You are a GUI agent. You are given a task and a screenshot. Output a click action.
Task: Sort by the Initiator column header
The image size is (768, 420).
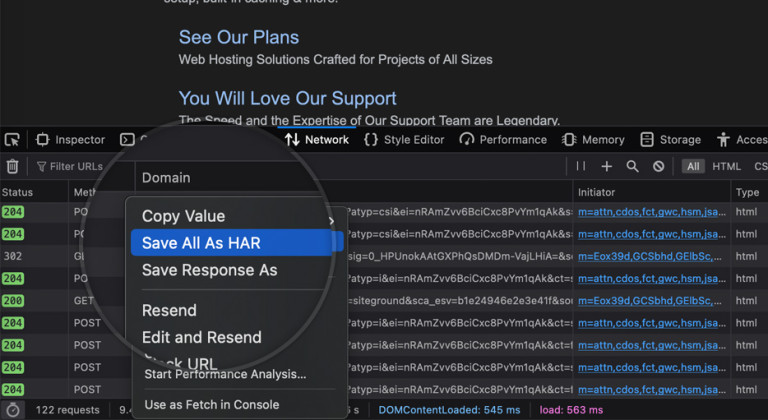(x=596, y=193)
